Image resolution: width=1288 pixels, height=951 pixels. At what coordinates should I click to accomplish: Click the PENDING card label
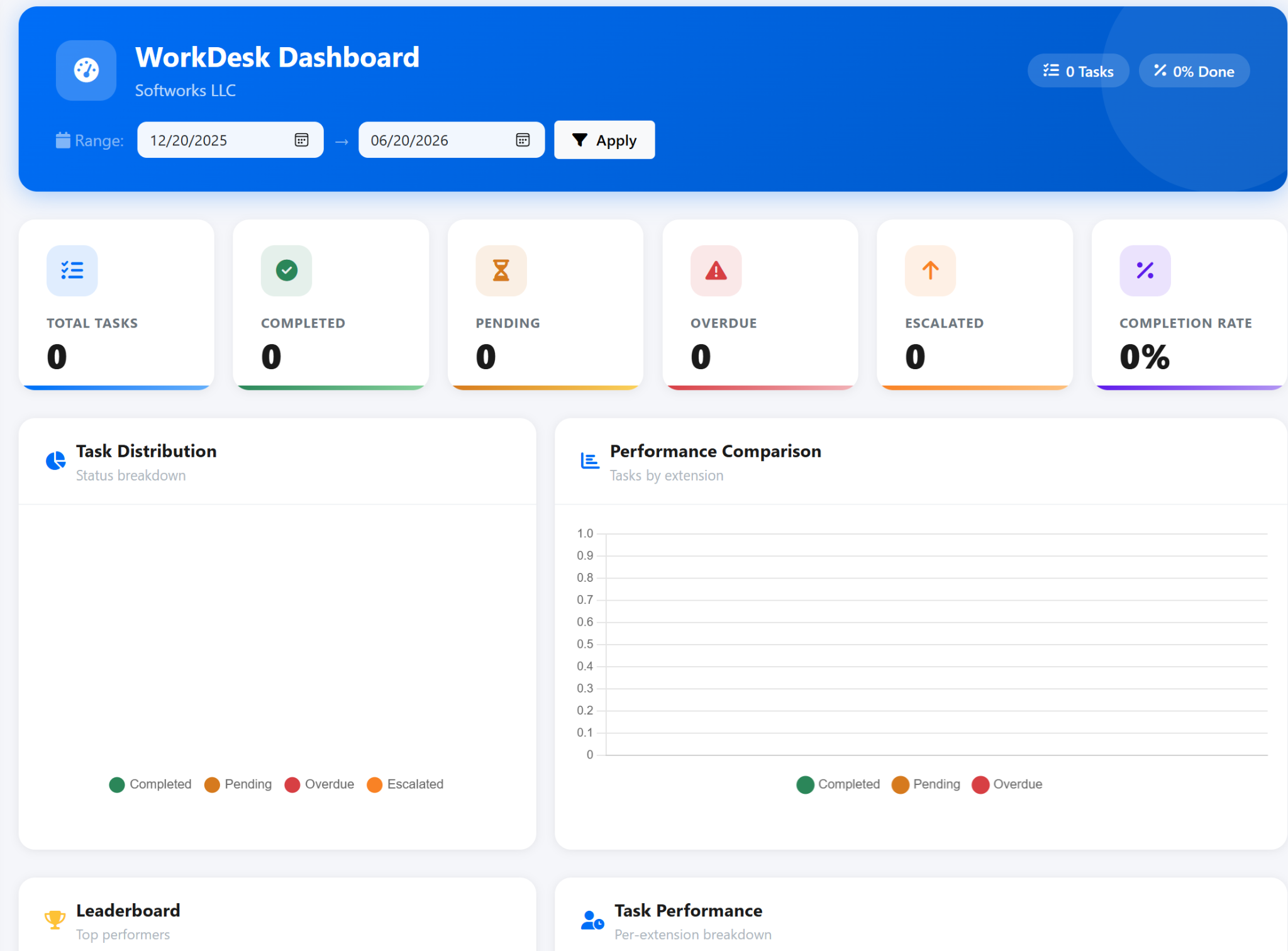tap(508, 323)
